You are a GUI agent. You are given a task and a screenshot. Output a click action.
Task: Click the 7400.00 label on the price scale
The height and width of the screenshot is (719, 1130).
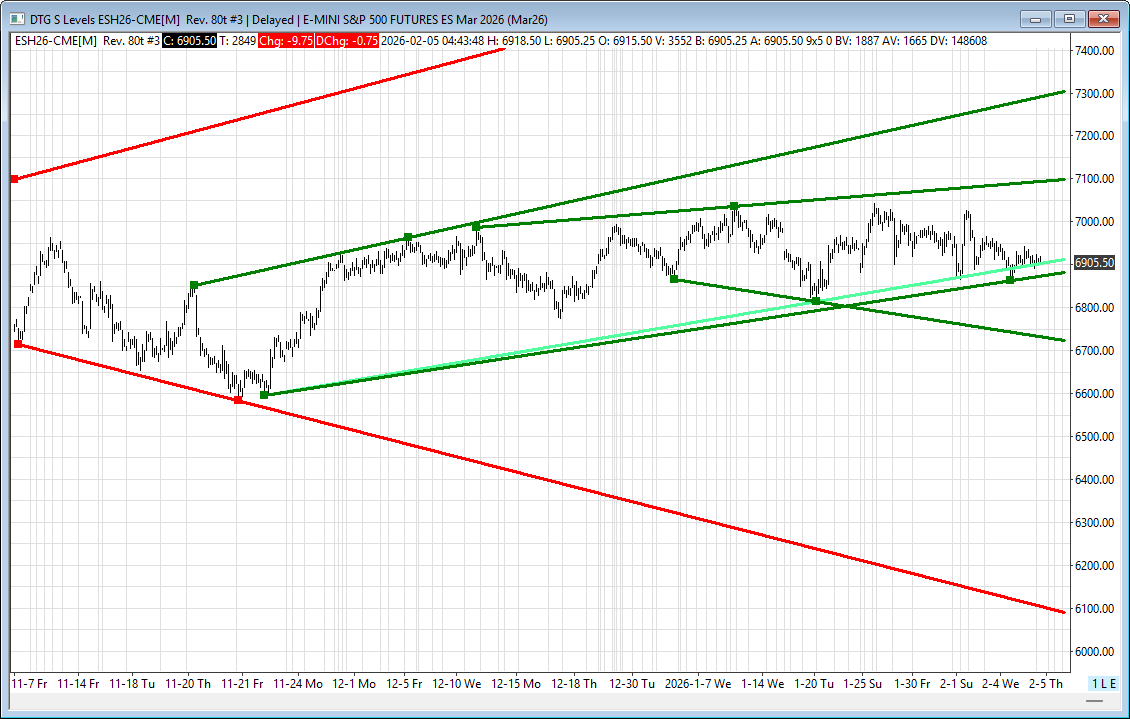click(x=1094, y=50)
